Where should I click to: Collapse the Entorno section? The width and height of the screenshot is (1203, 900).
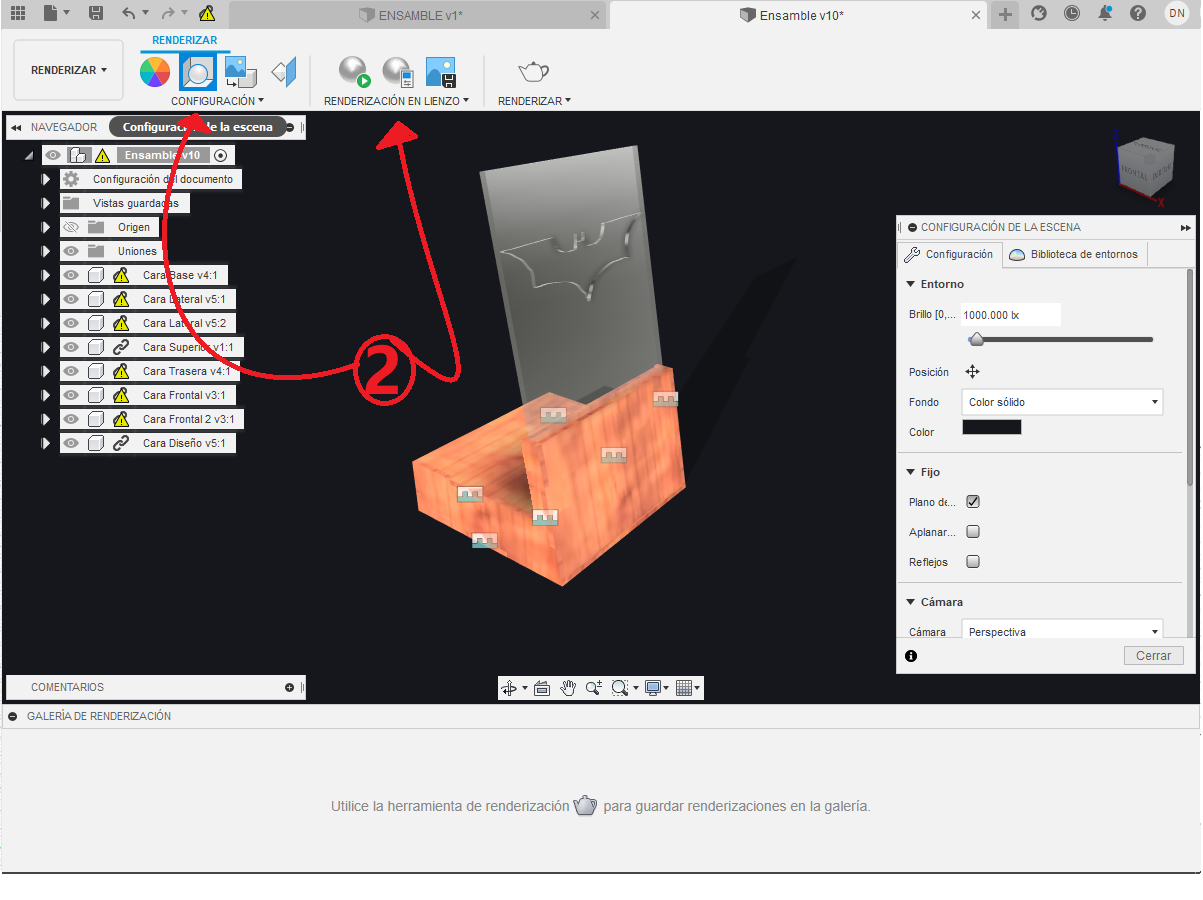tap(911, 284)
